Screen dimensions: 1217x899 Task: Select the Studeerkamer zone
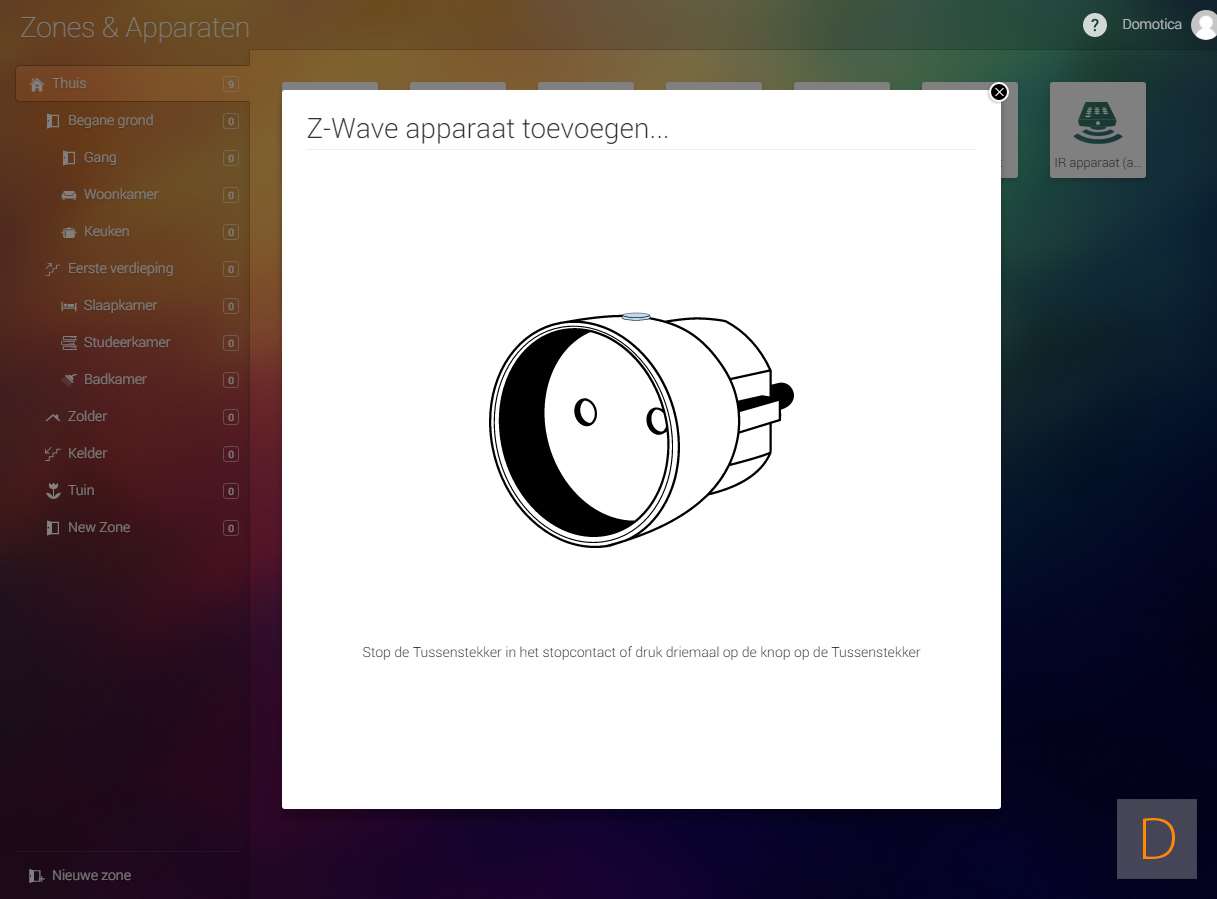click(x=127, y=343)
